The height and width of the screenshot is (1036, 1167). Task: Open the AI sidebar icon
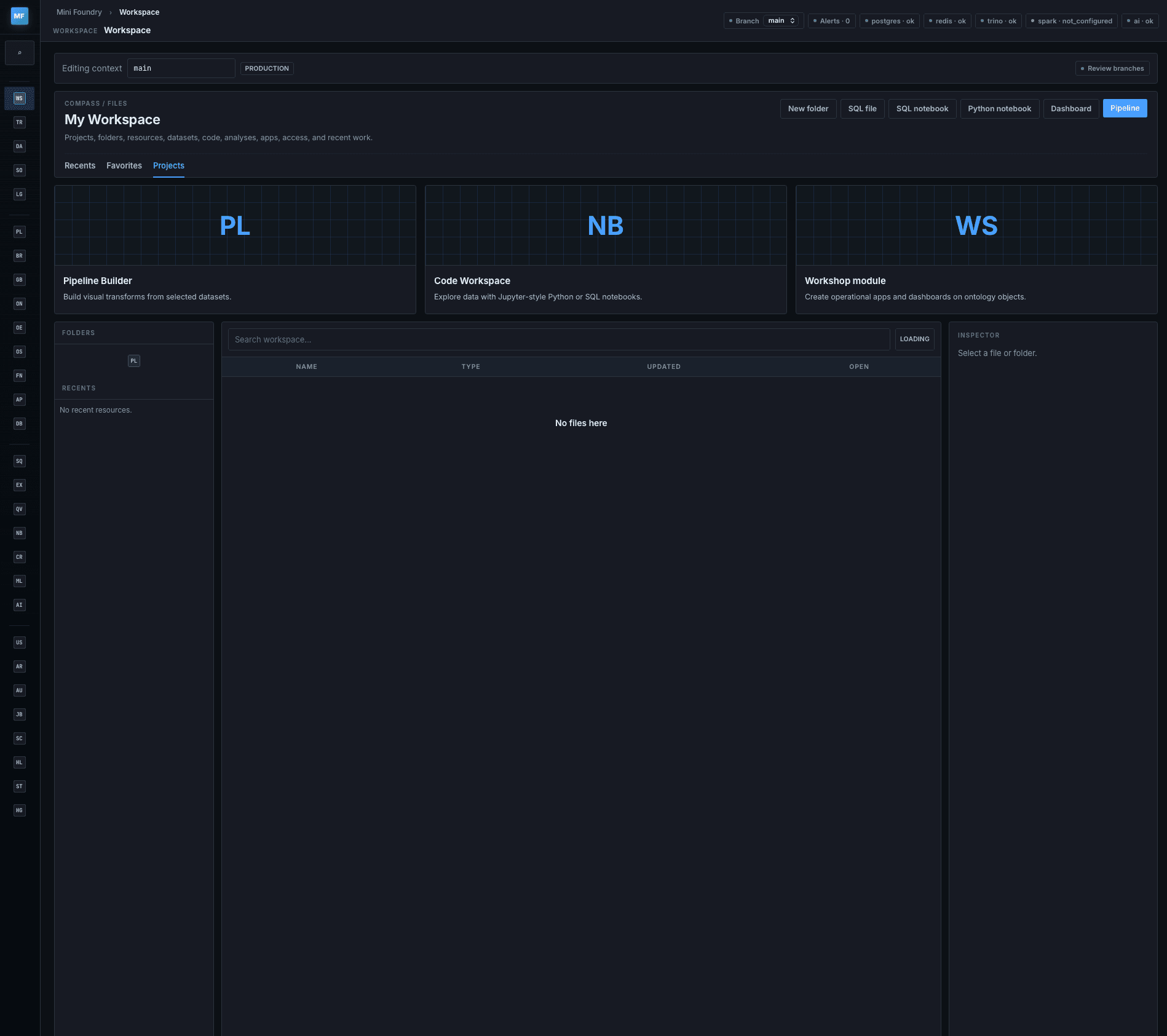pyautogui.click(x=19, y=605)
